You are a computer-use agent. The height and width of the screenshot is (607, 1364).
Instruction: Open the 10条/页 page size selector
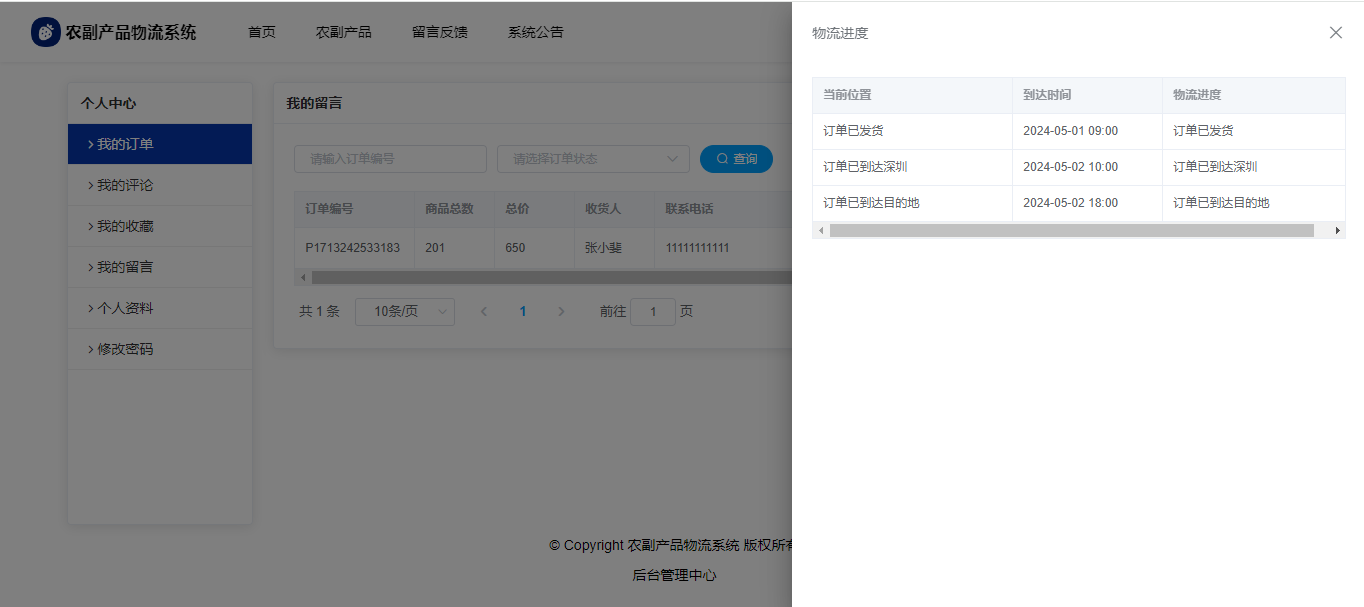(x=405, y=312)
